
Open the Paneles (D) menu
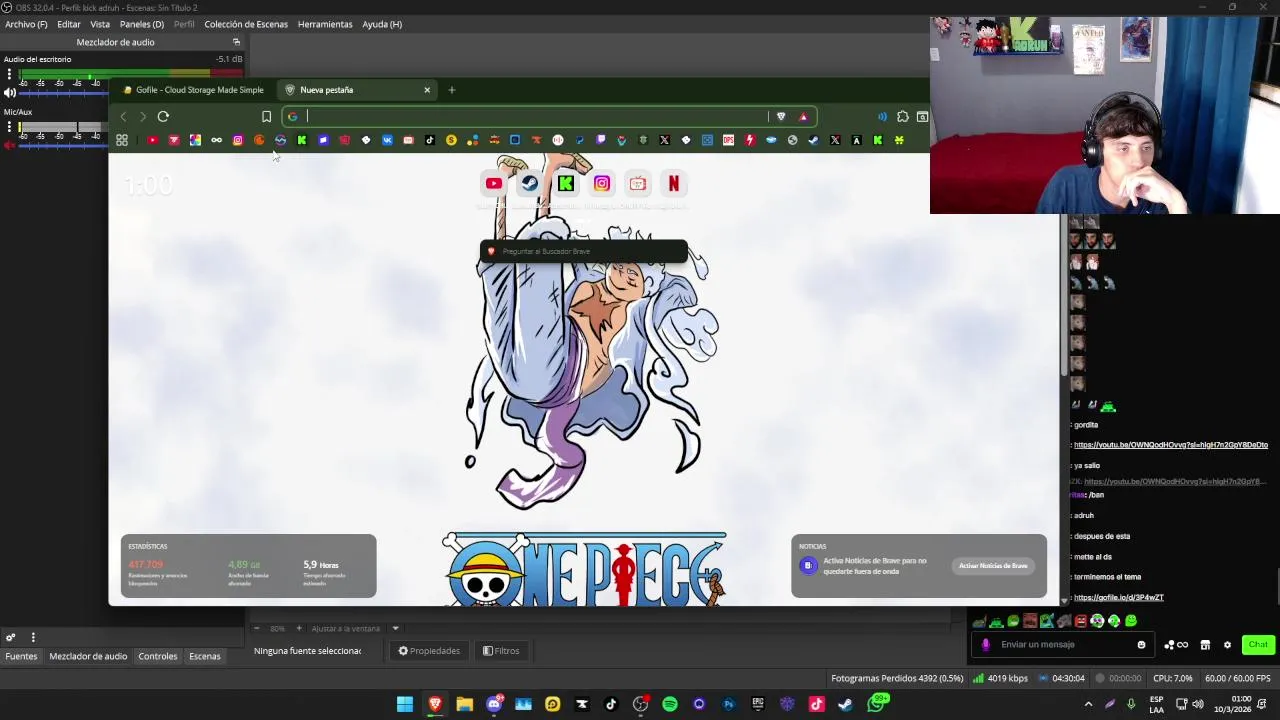coord(142,24)
